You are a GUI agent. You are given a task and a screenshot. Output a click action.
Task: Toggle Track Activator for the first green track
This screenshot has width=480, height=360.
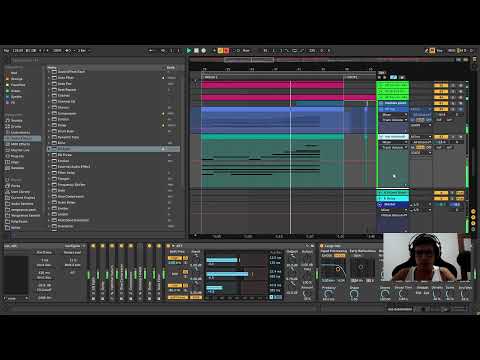click(440, 85)
